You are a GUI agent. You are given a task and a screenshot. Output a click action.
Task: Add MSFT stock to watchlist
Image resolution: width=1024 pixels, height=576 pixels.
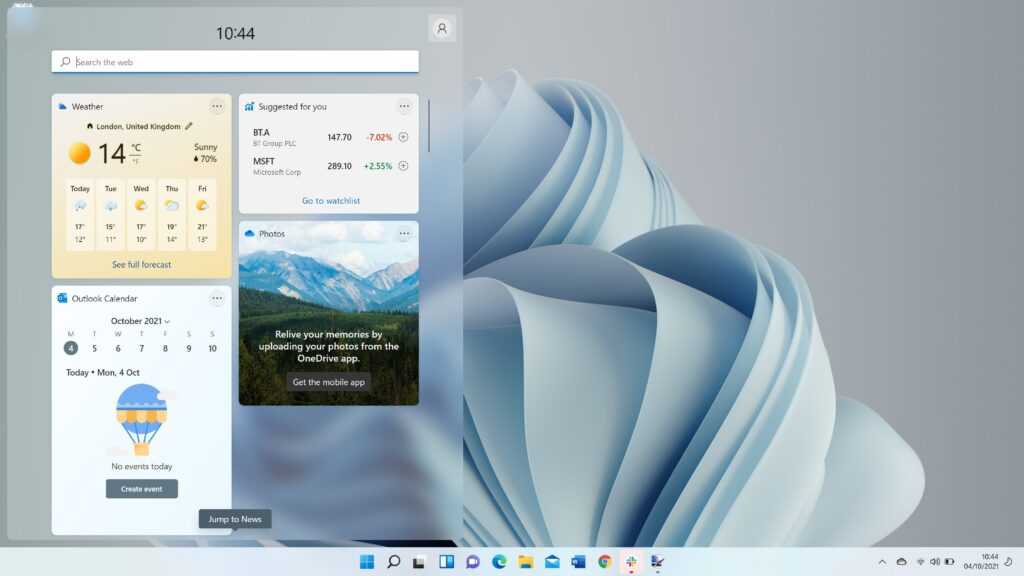[x=403, y=166]
